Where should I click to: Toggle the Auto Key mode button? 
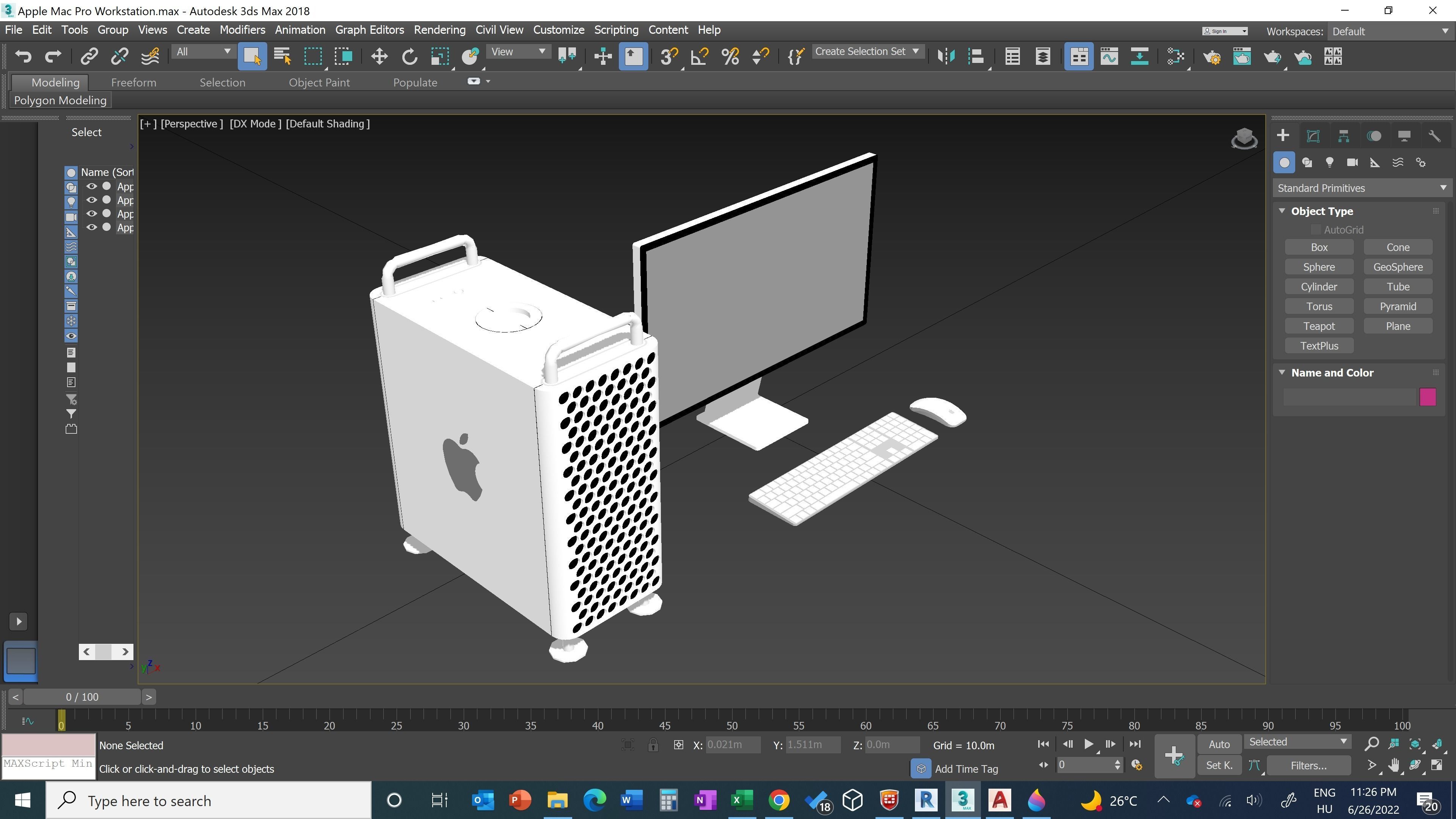(x=1219, y=744)
